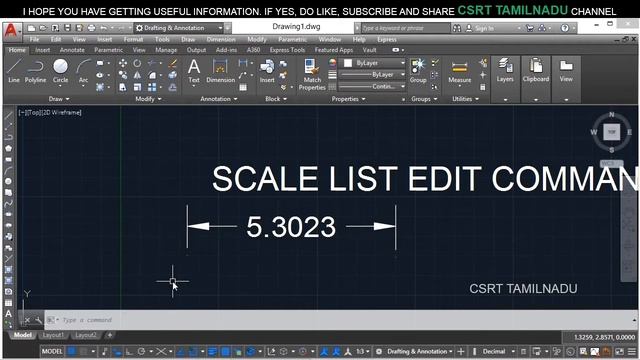Switch to the Express Tools ribbon tab

287,50
